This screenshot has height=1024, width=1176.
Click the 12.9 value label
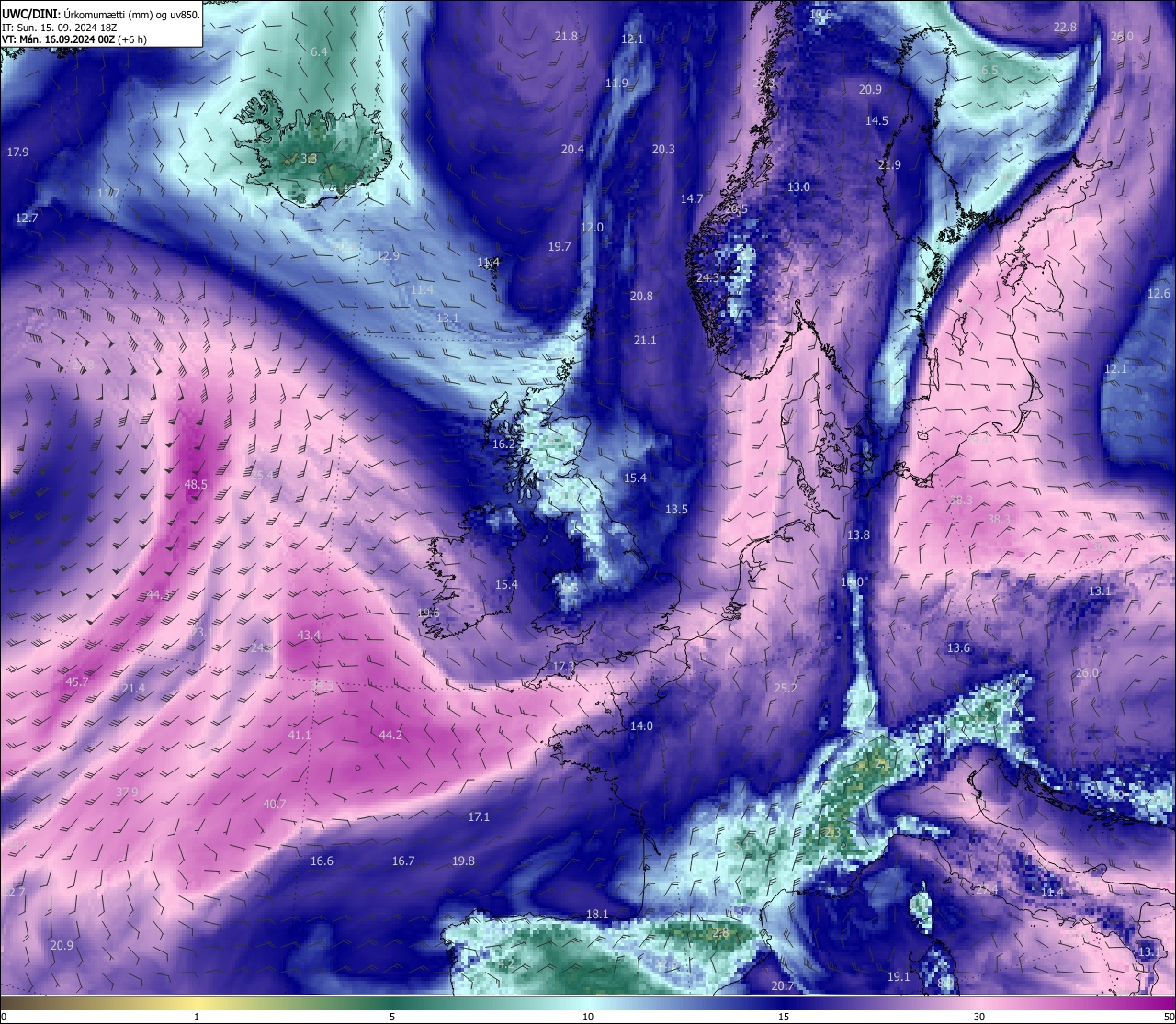(x=388, y=255)
